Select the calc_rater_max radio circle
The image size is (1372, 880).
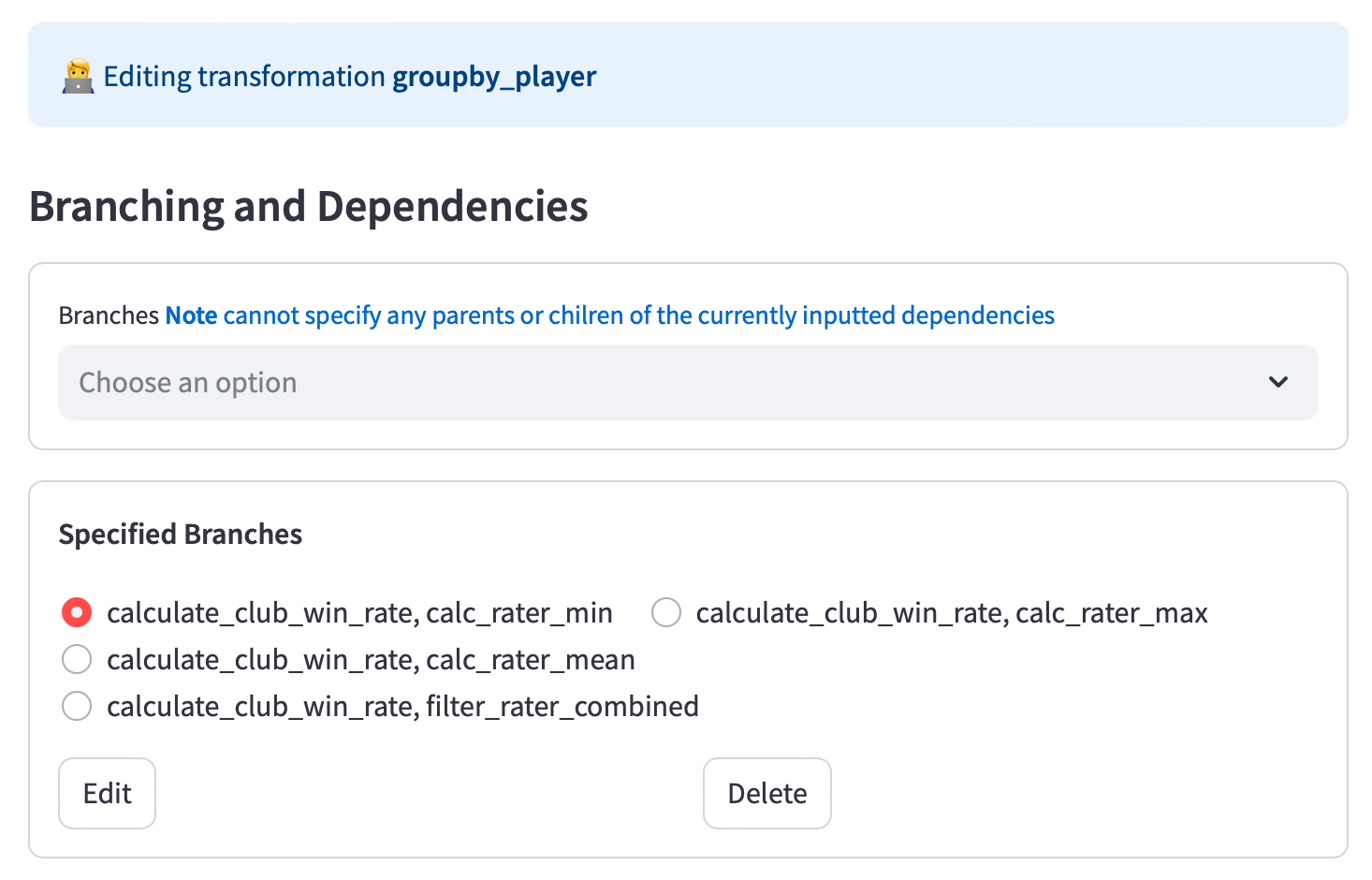[666, 612]
